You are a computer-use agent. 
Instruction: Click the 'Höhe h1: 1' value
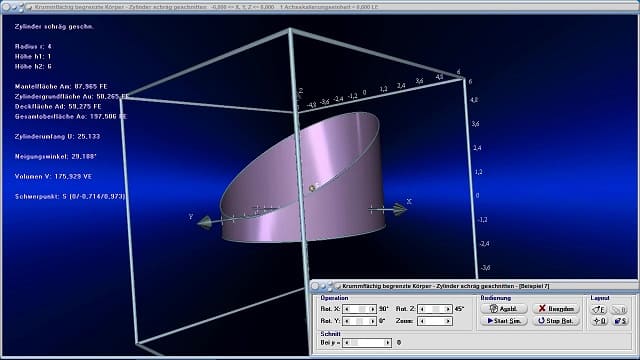(33, 56)
